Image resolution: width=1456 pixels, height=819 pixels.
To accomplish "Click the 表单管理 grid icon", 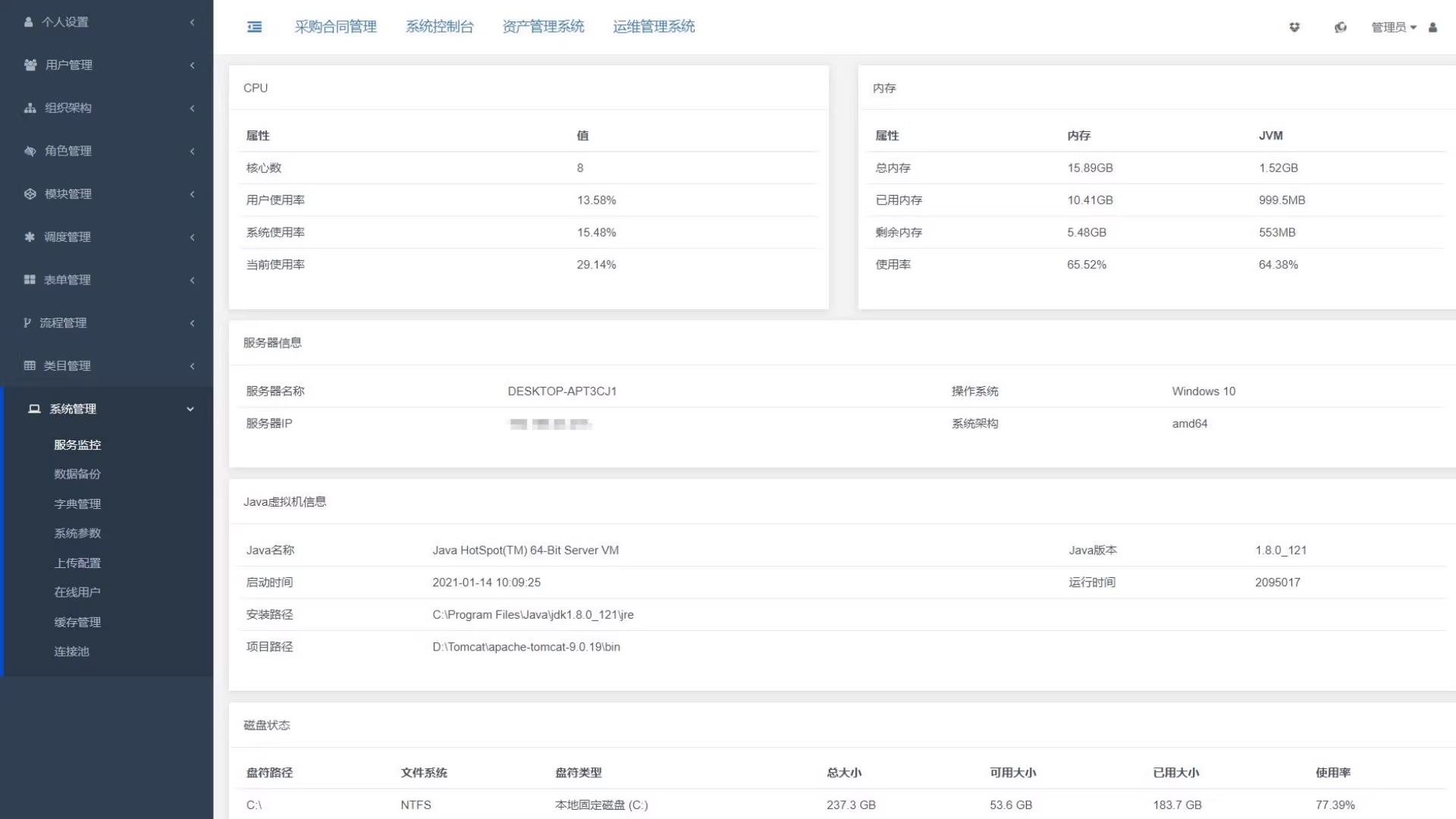I will pos(30,280).
